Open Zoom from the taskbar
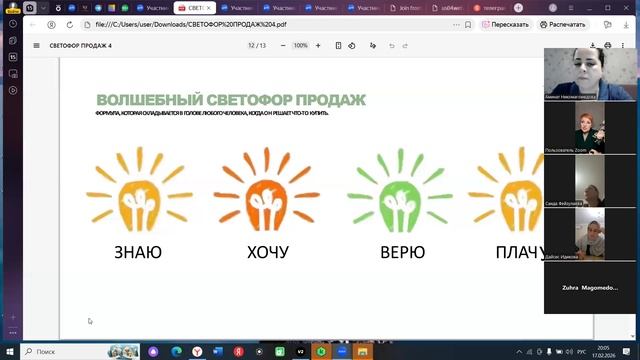The image size is (640, 360). pos(342,351)
